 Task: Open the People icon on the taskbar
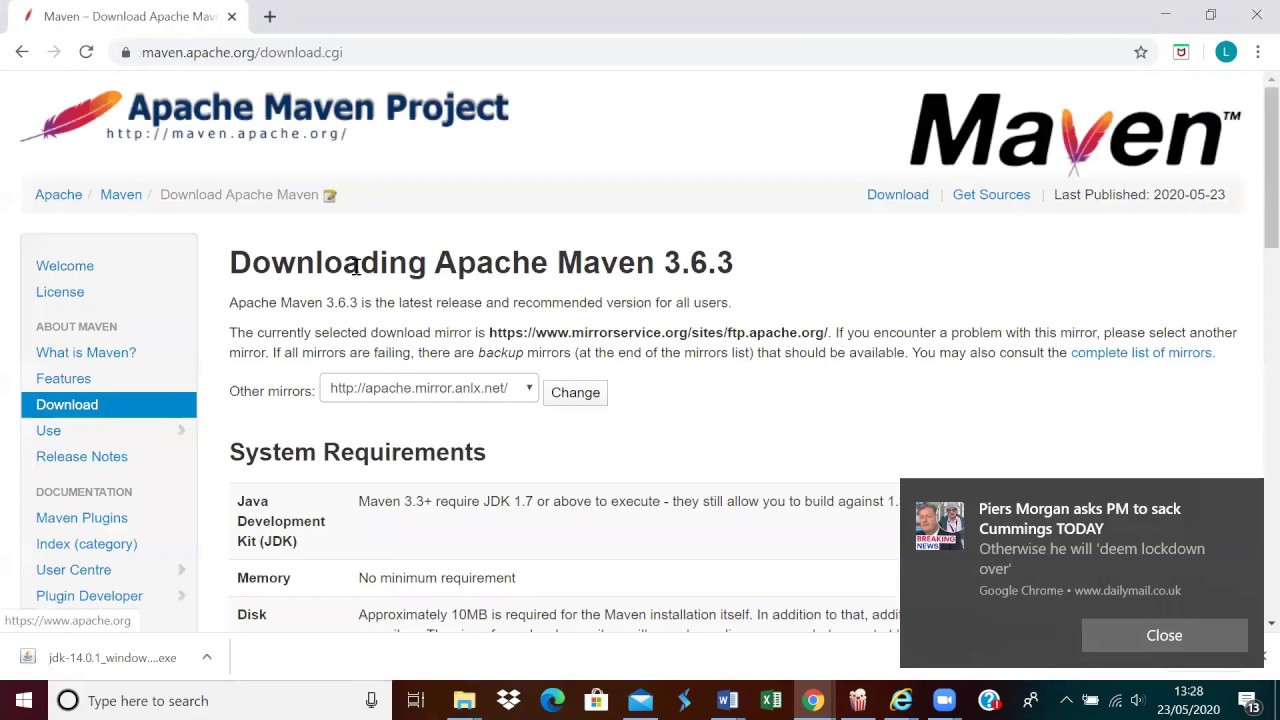[1031, 701]
